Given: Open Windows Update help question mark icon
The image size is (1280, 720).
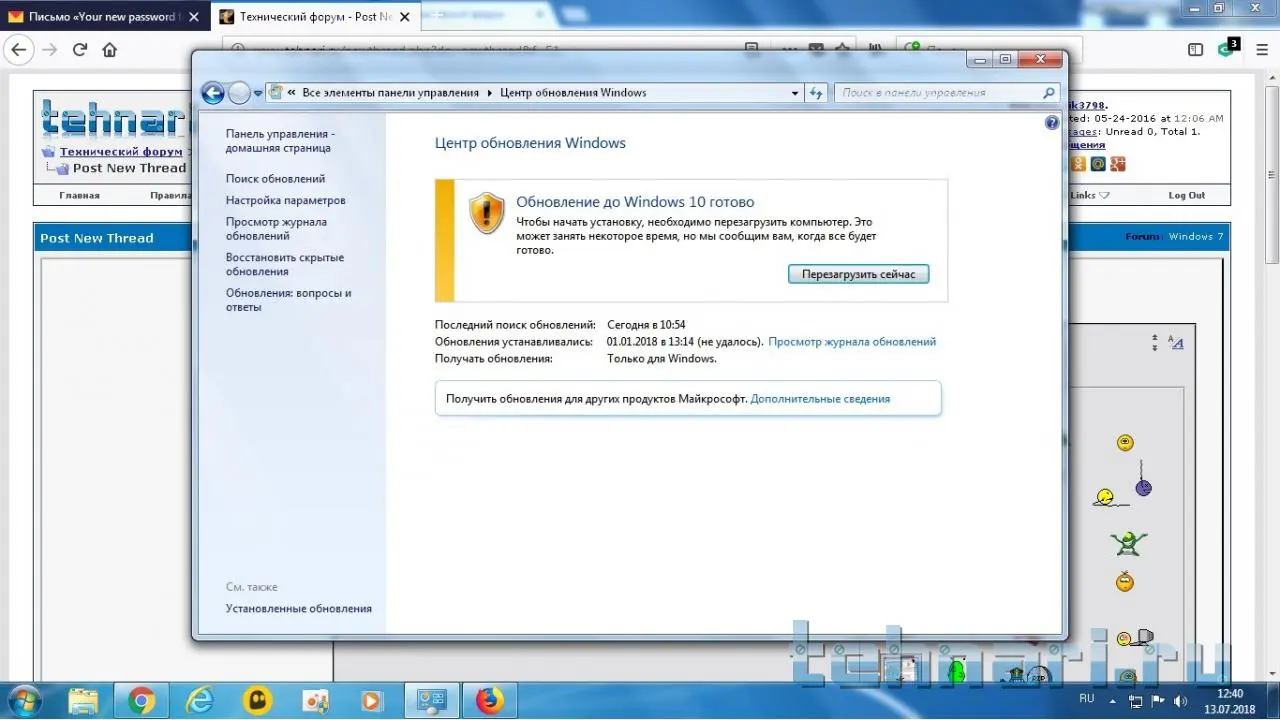Looking at the screenshot, I should [1052, 122].
